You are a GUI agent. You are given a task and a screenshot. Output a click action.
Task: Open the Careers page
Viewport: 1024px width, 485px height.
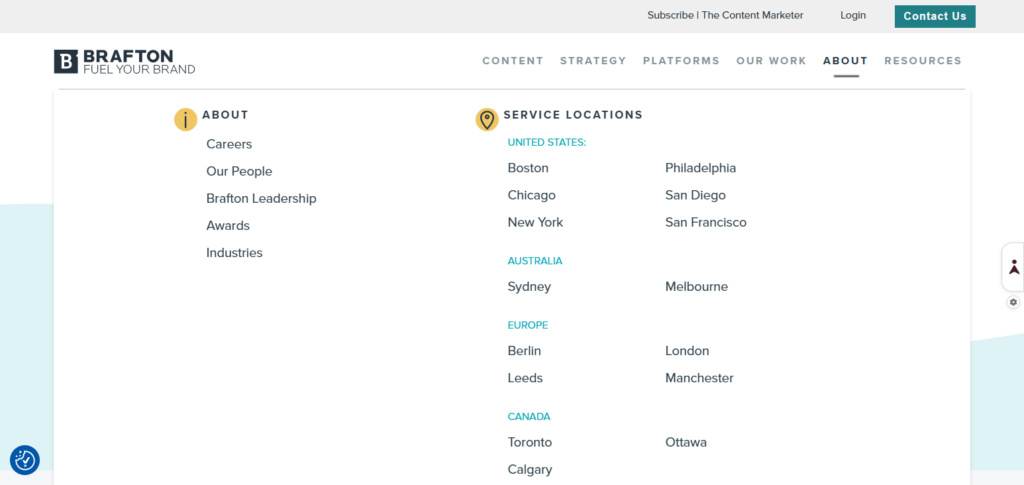point(229,144)
